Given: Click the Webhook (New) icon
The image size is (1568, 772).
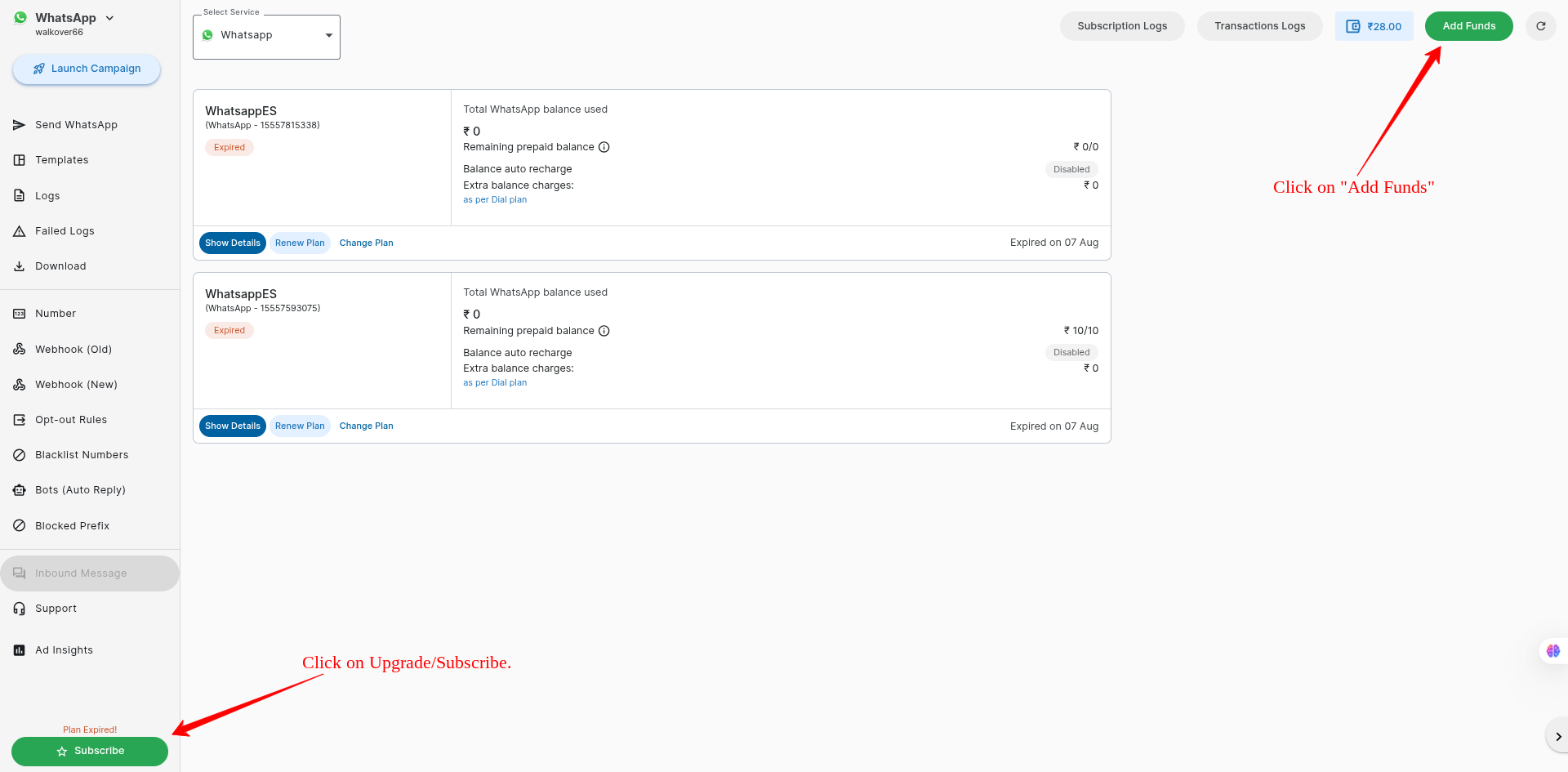Looking at the screenshot, I should (x=19, y=384).
